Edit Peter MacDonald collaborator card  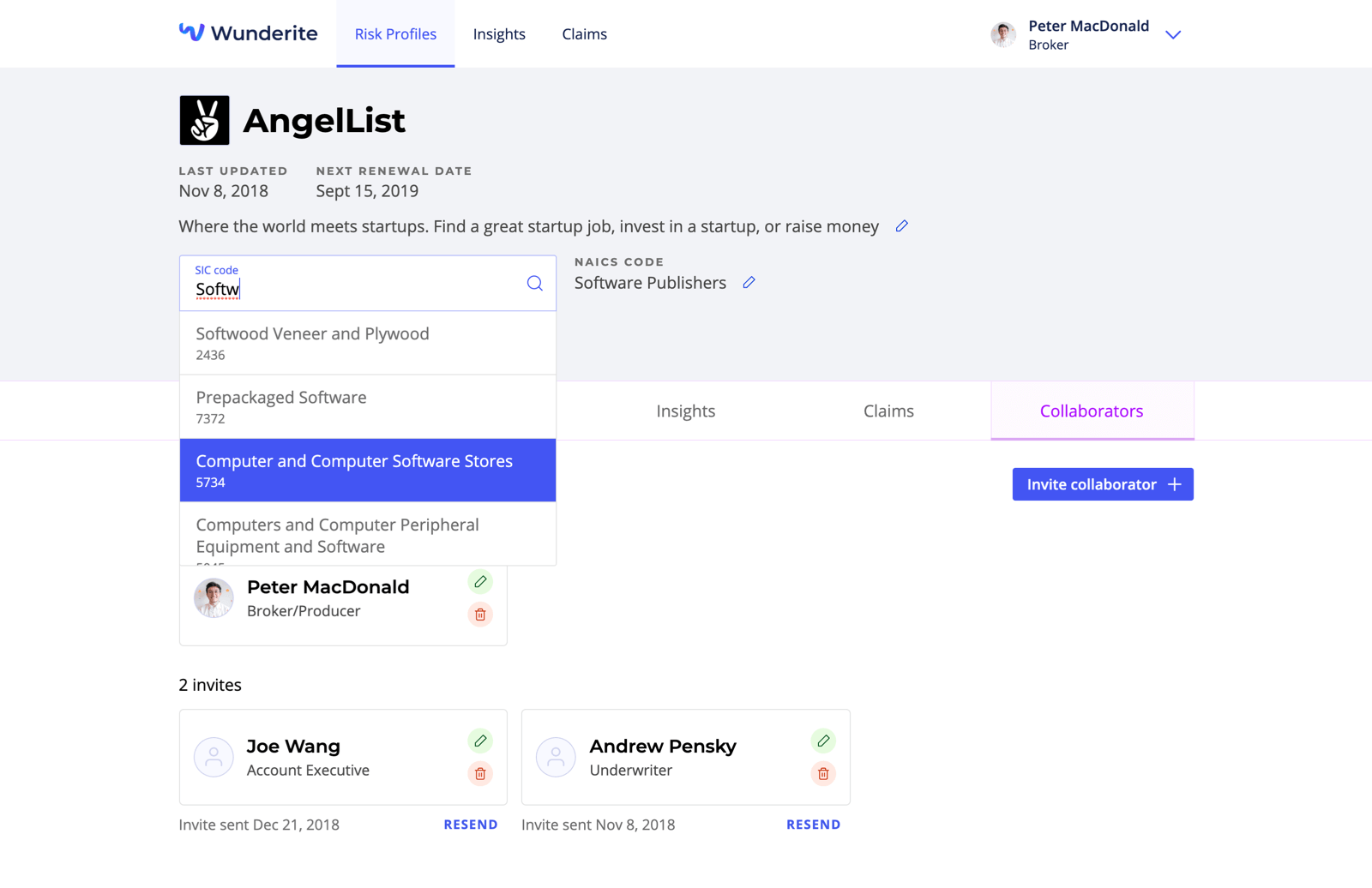pyautogui.click(x=480, y=582)
